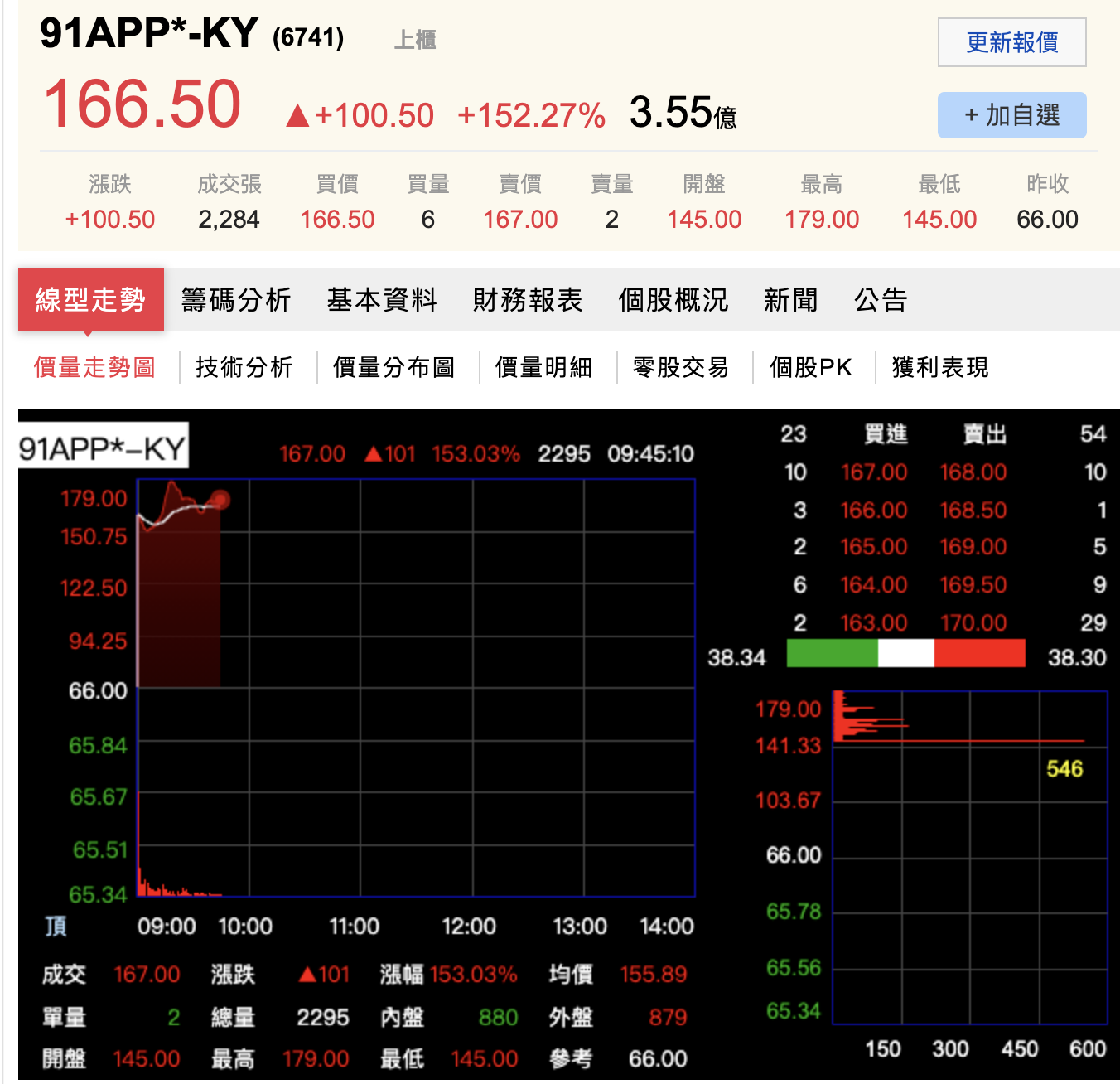1120x1084 pixels.
Task: Click the 更新報價 refresh quote button
Action: click(x=1011, y=42)
